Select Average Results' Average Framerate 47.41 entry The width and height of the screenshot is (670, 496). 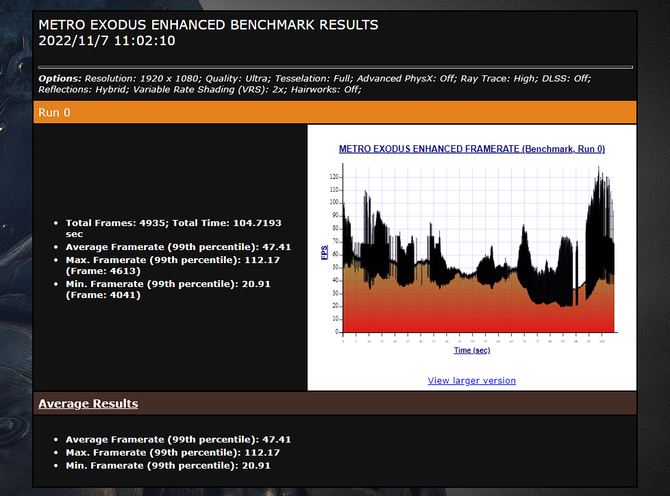(x=178, y=440)
